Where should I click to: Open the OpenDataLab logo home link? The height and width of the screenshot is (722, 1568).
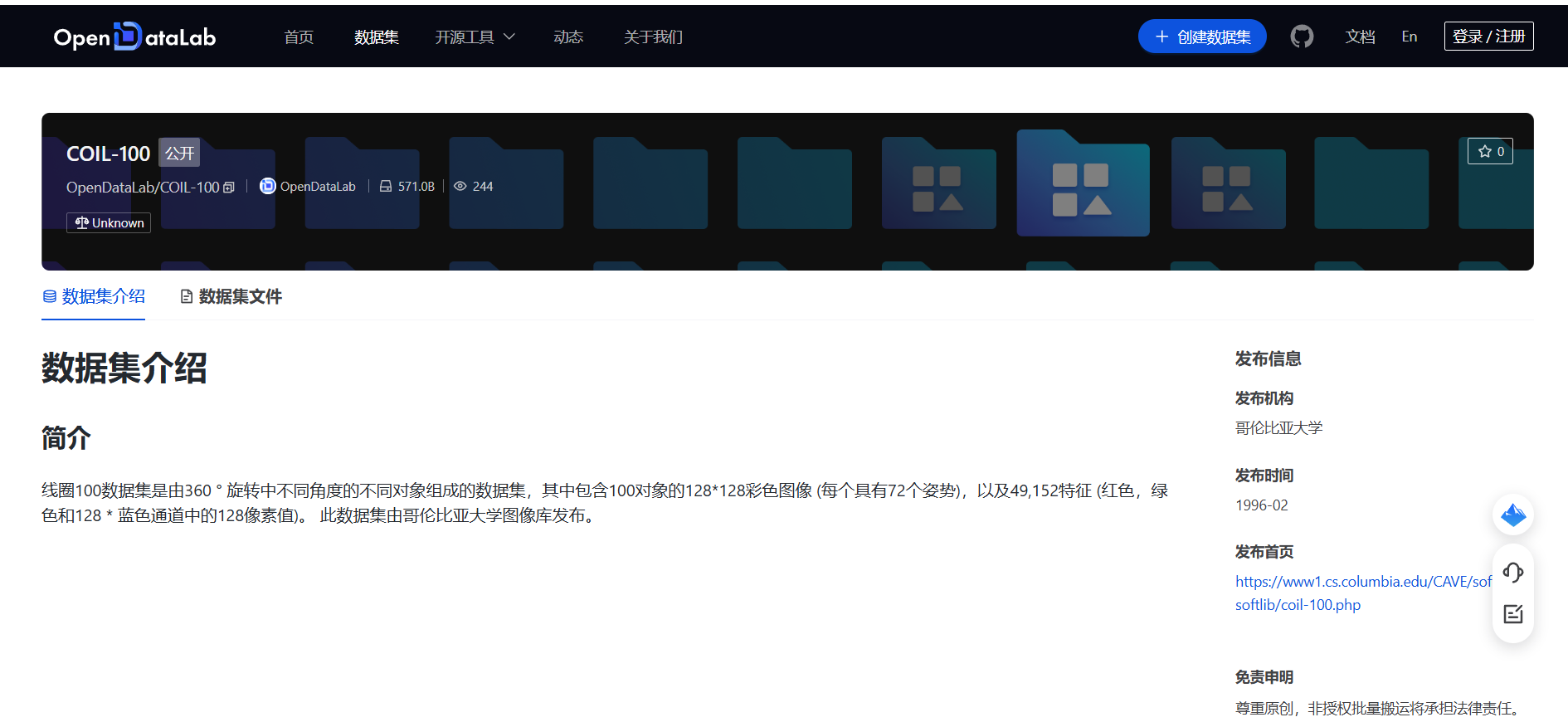(134, 37)
